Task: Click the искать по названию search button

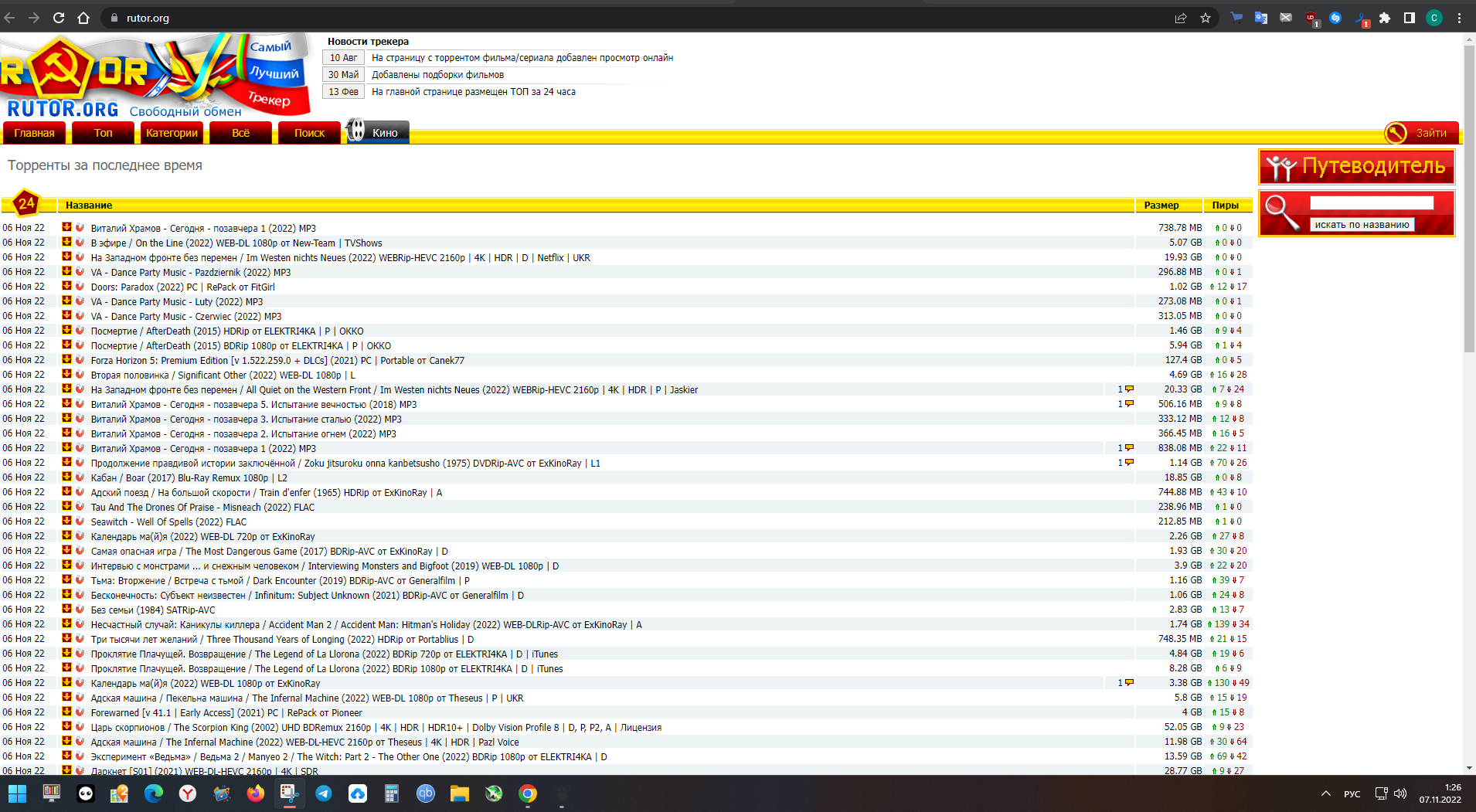Action: click(x=1362, y=225)
